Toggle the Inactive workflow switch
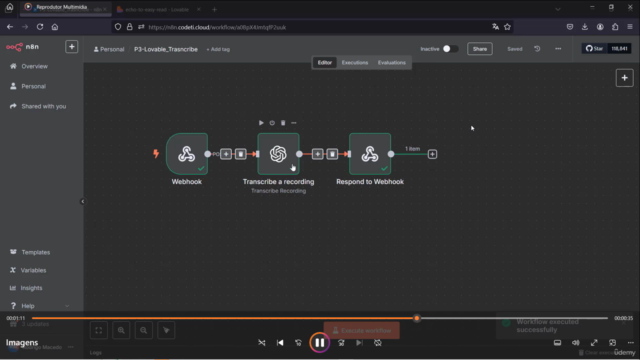 click(x=450, y=49)
